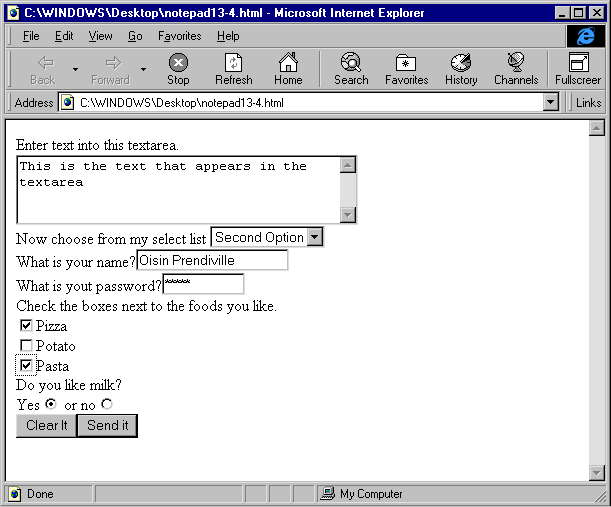
Task: Open the Help menu
Action: pyautogui.click(x=228, y=36)
